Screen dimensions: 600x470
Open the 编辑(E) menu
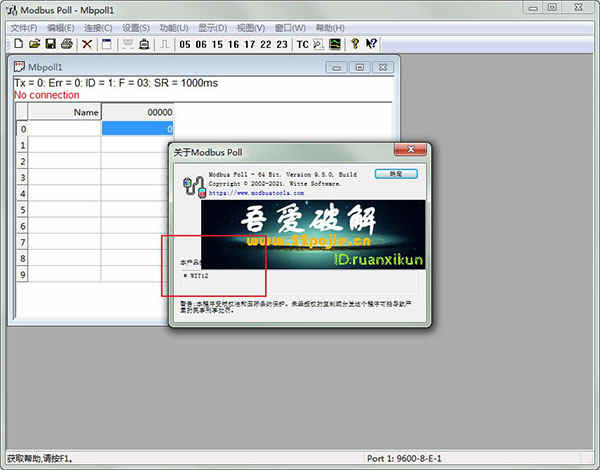(x=60, y=28)
